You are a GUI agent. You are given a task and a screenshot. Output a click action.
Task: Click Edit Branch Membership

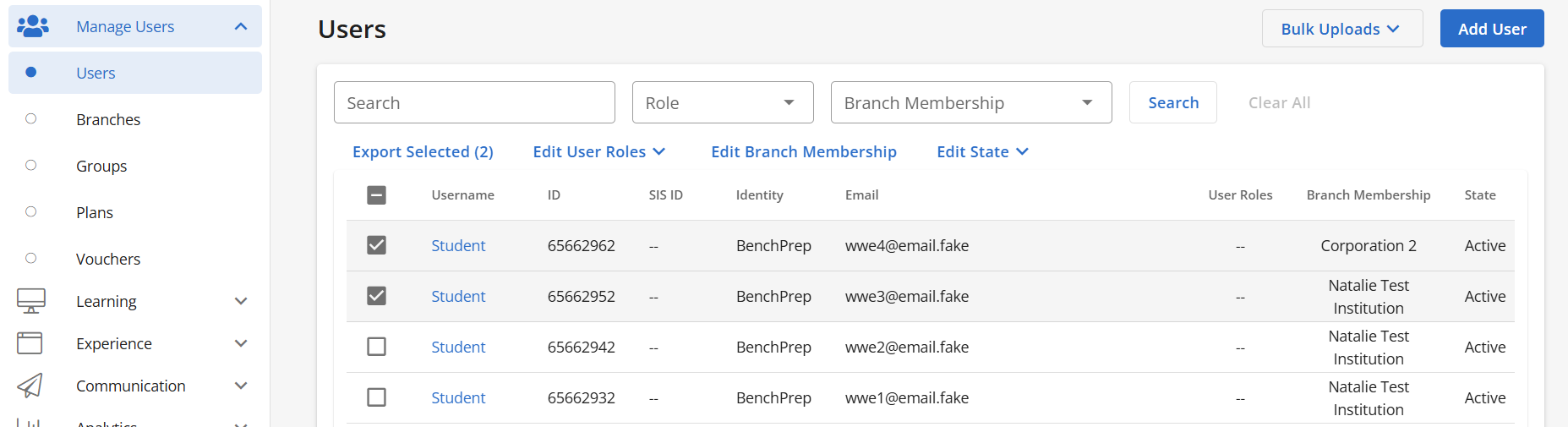click(804, 151)
